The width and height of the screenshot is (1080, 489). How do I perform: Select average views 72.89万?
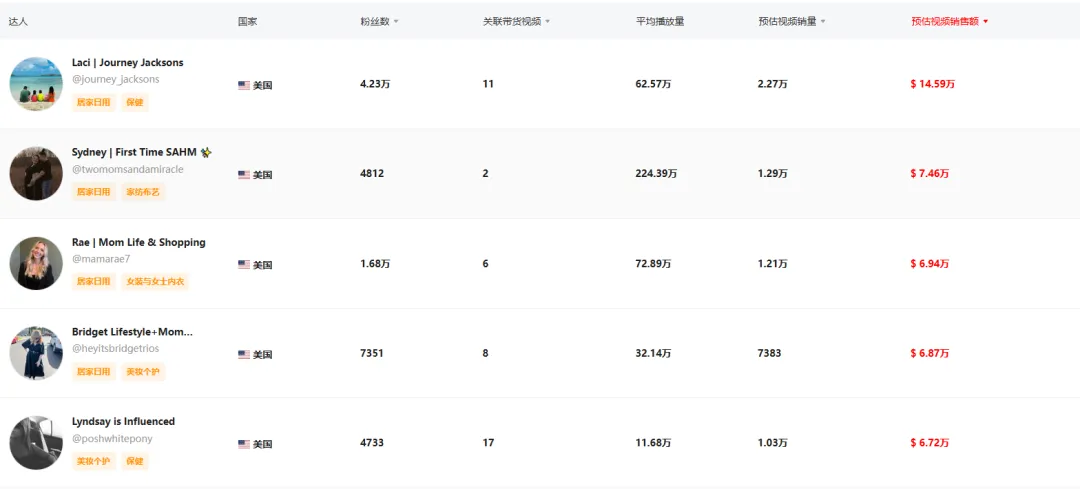click(x=654, y=263)
